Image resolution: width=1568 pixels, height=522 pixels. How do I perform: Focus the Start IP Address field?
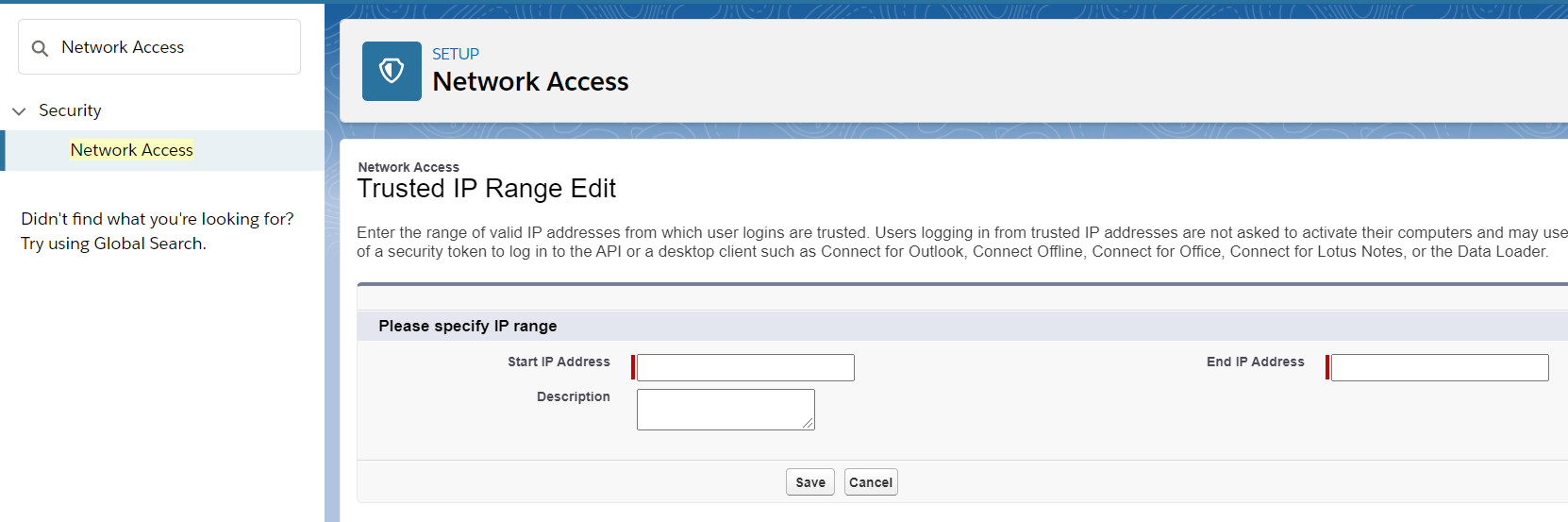click(745, 367)
